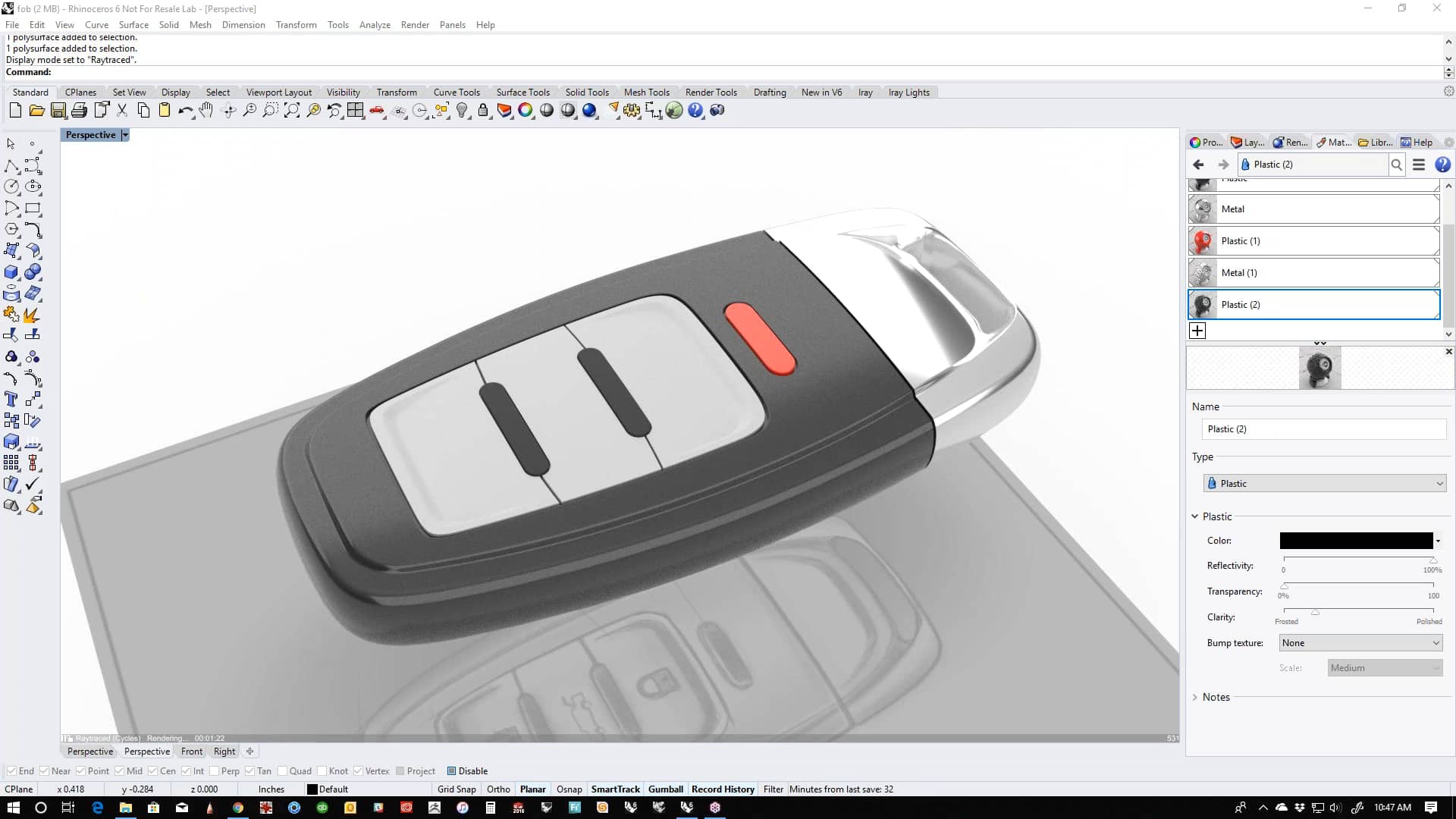
Task: Open the Circle tool in the sidebar
Action: (x=11, y=186)
